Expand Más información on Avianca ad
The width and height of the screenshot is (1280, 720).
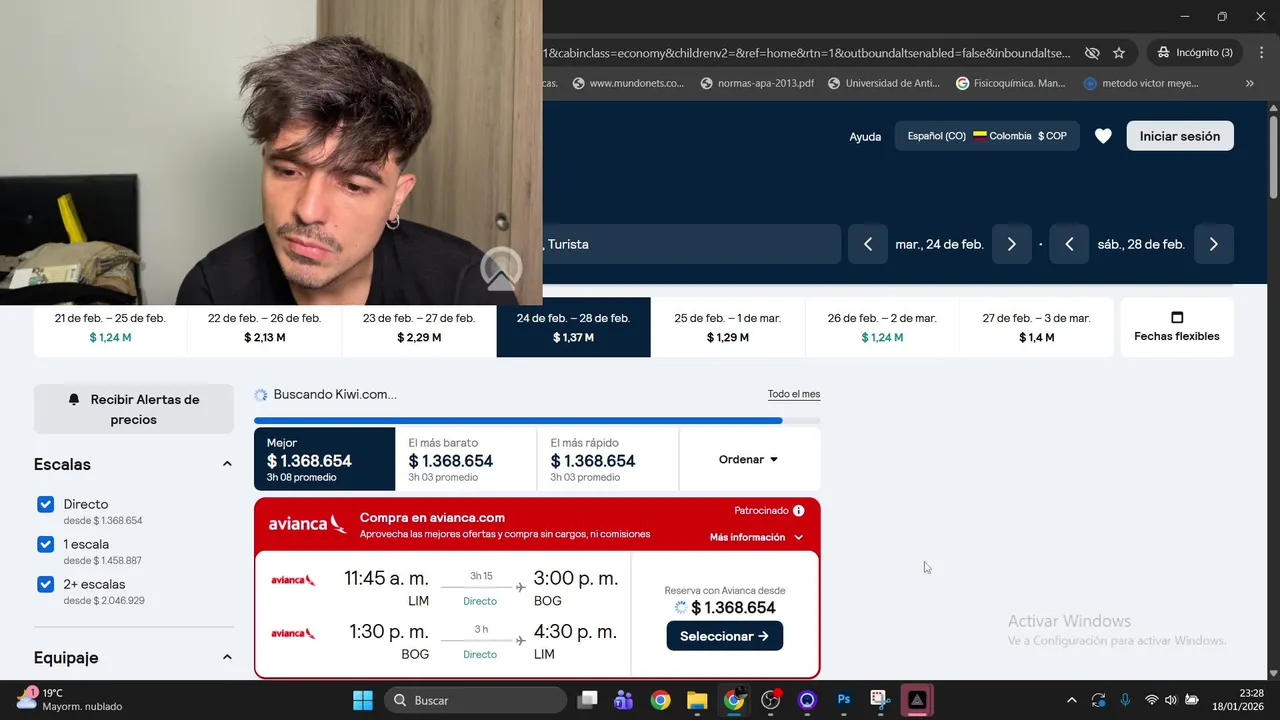[x=756, y=537]
